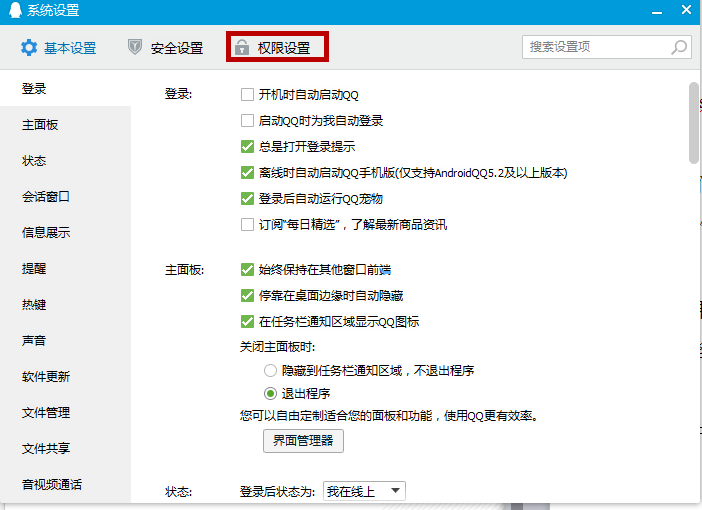
Task: Open 文件管理 in the sidebar
Action: 65,412
